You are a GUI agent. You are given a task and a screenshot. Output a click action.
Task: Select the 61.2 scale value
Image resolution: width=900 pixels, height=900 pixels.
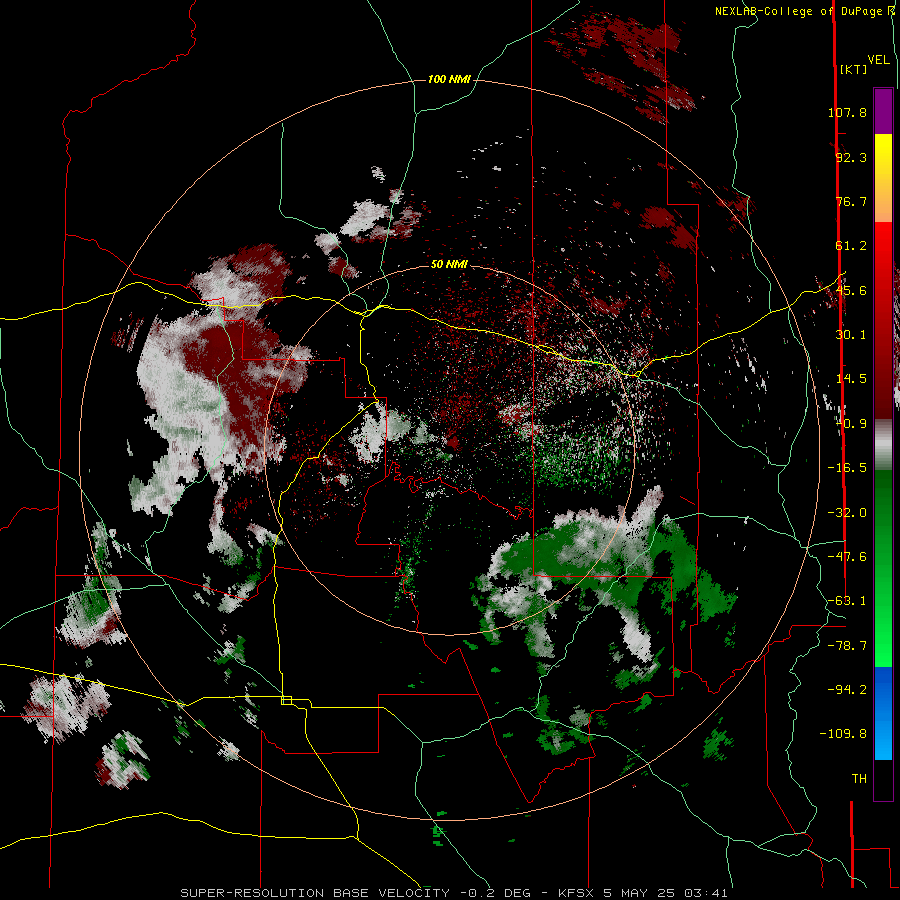(x=851, y=246)
